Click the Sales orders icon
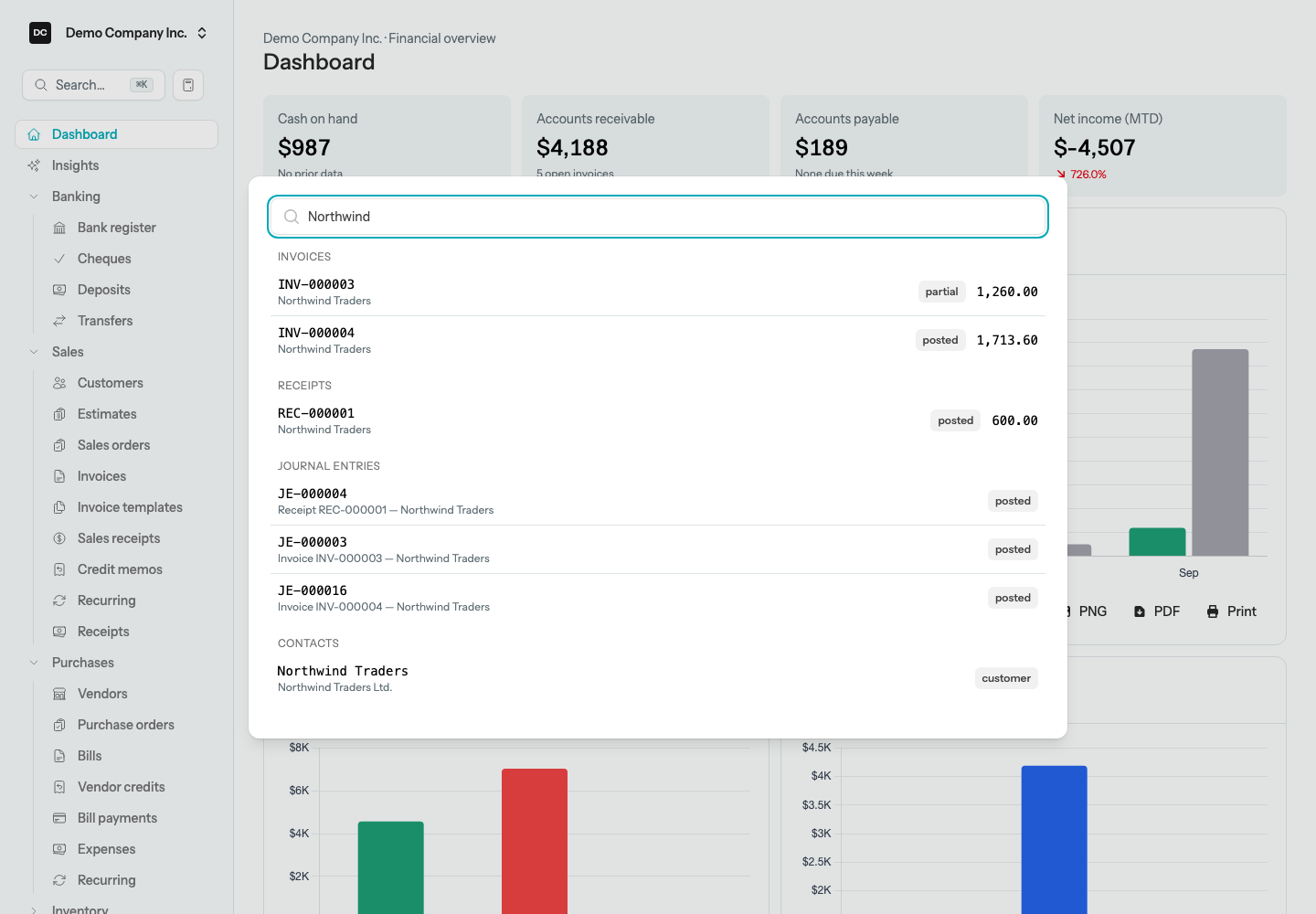The width and height of the screenshot is (1316, 914). 59,445
